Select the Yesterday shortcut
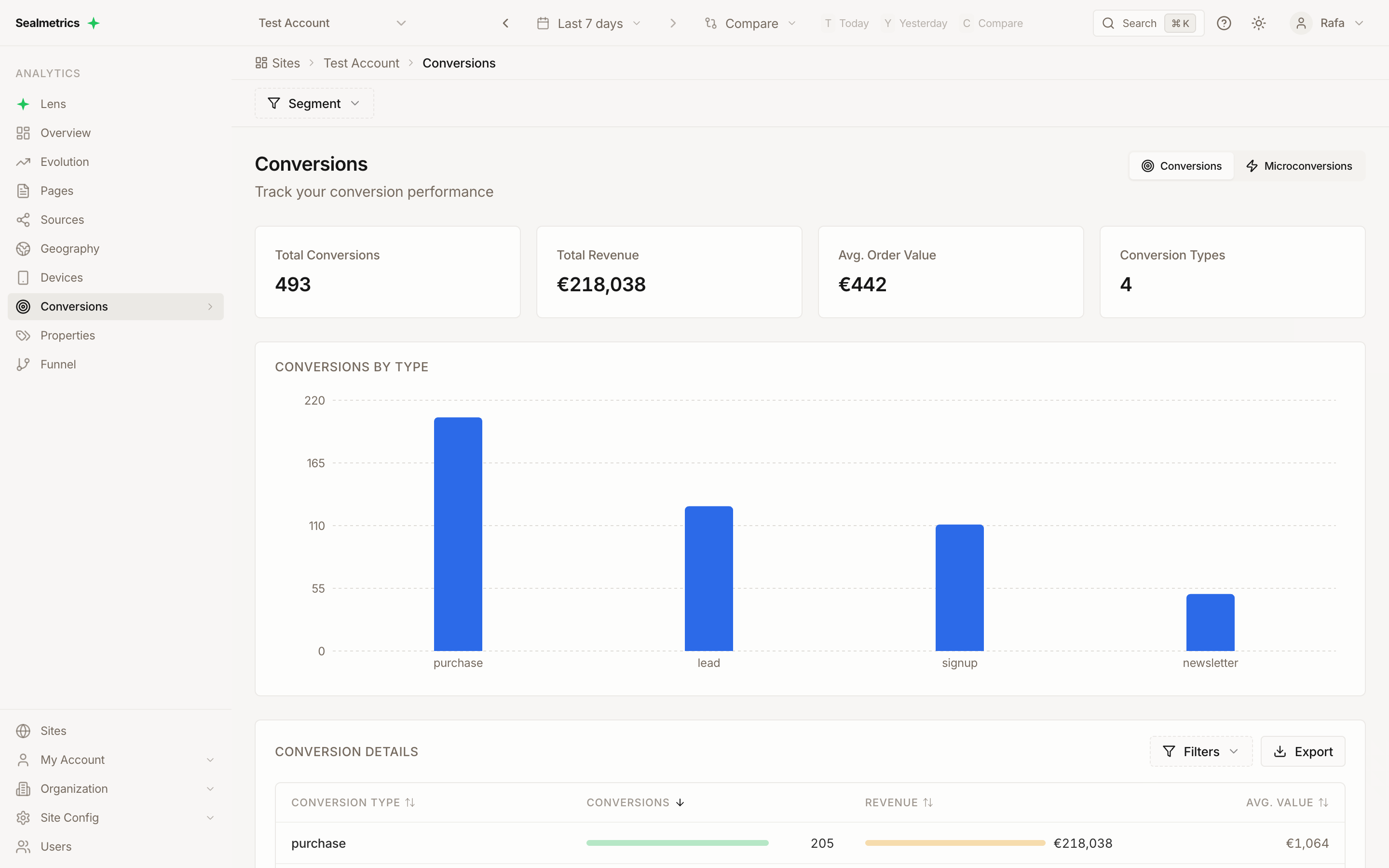The image size is (1389, 868). click(915, 23)
